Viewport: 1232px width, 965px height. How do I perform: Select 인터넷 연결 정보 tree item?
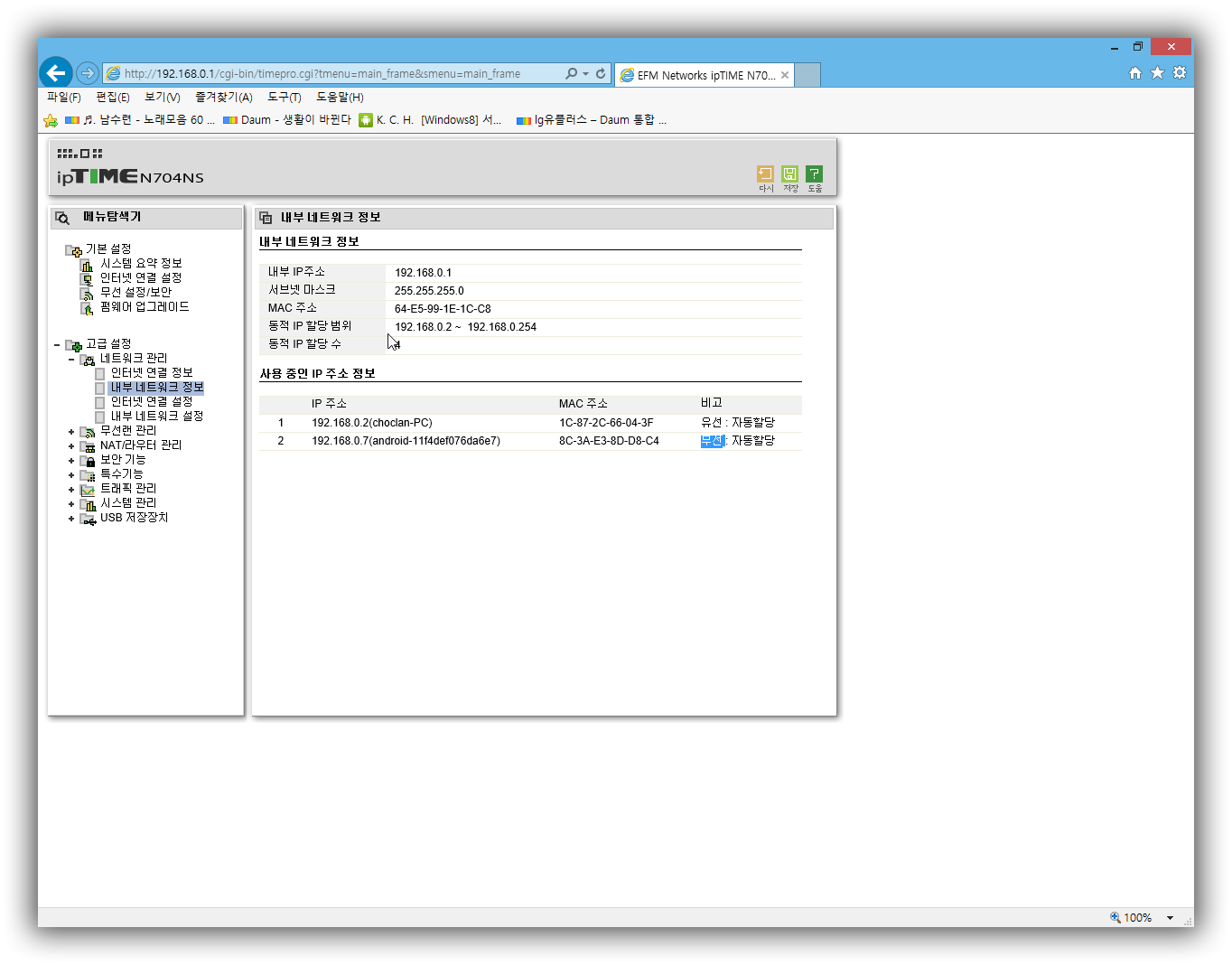[152, 372]
